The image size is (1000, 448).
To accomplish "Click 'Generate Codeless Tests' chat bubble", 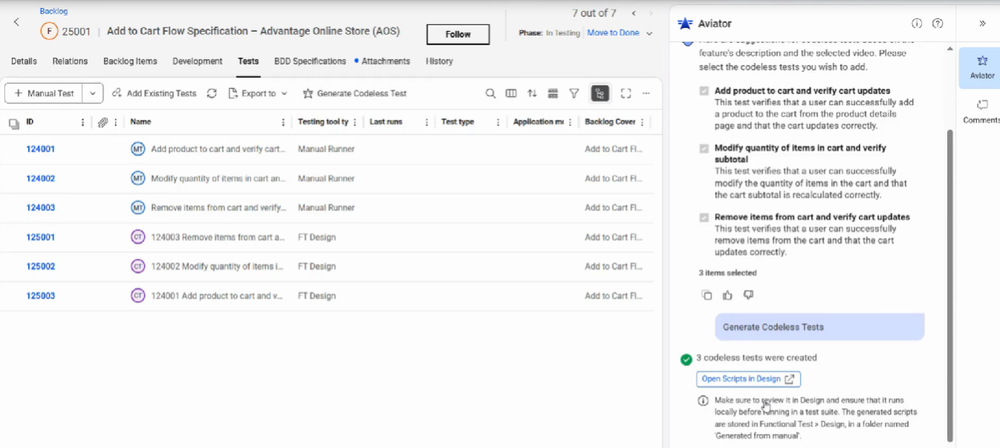I will (x=820, y=327).
